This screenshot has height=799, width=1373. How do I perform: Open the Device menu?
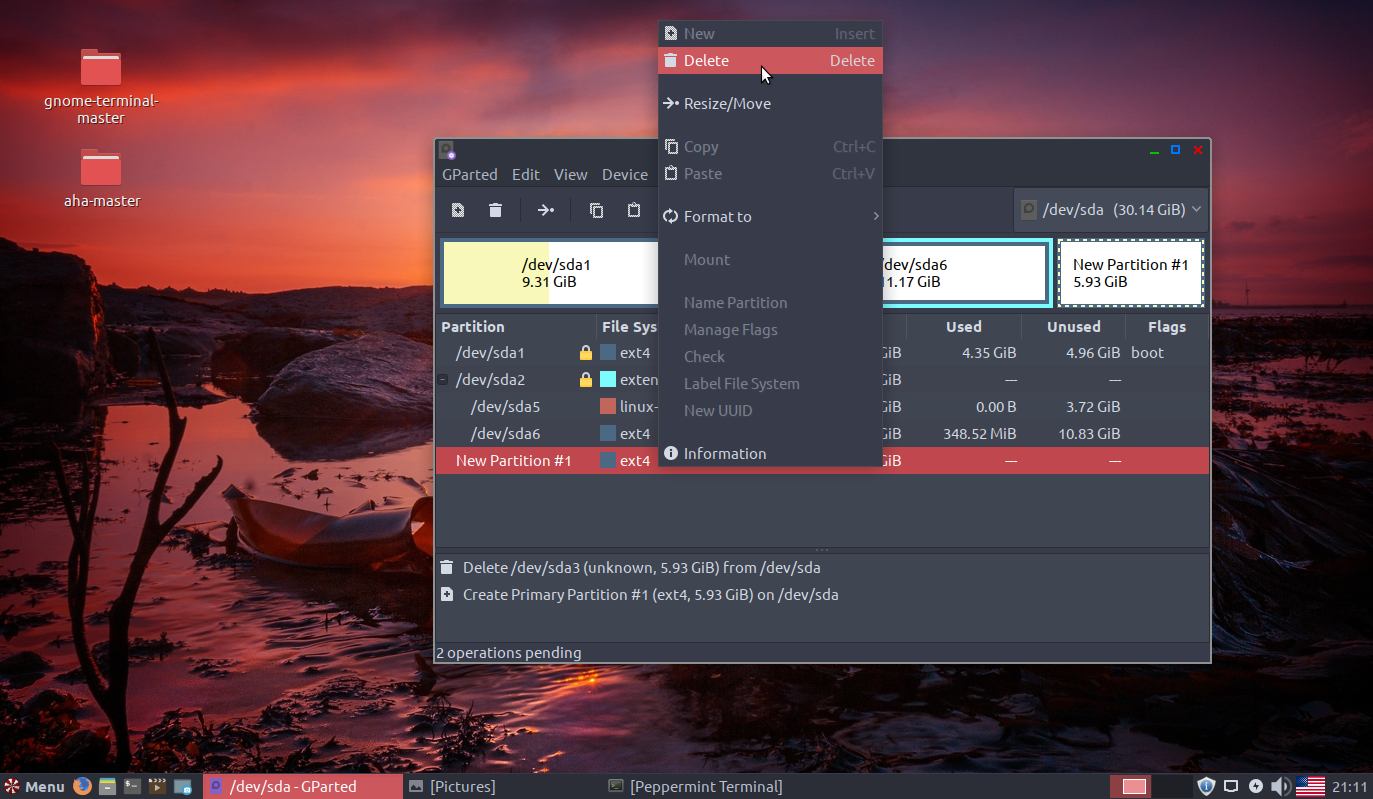(x=625, y=174)
